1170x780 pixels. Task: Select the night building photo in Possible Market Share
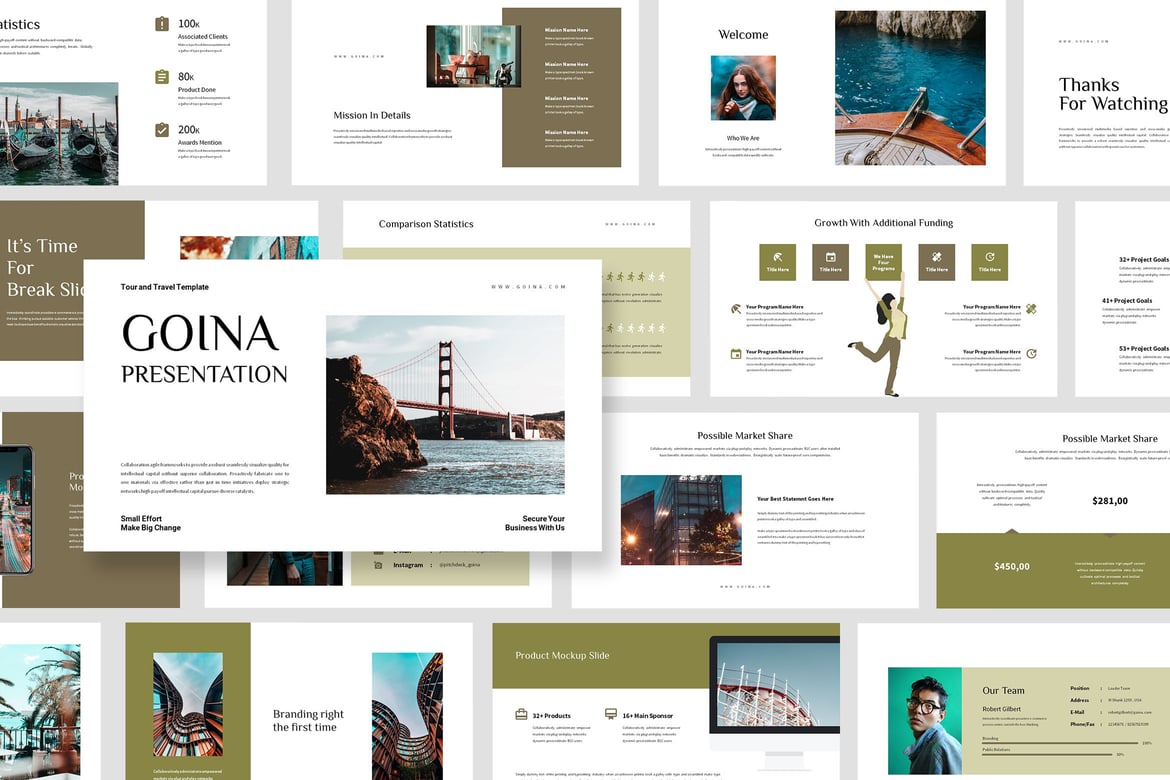[x=681, y=520]
